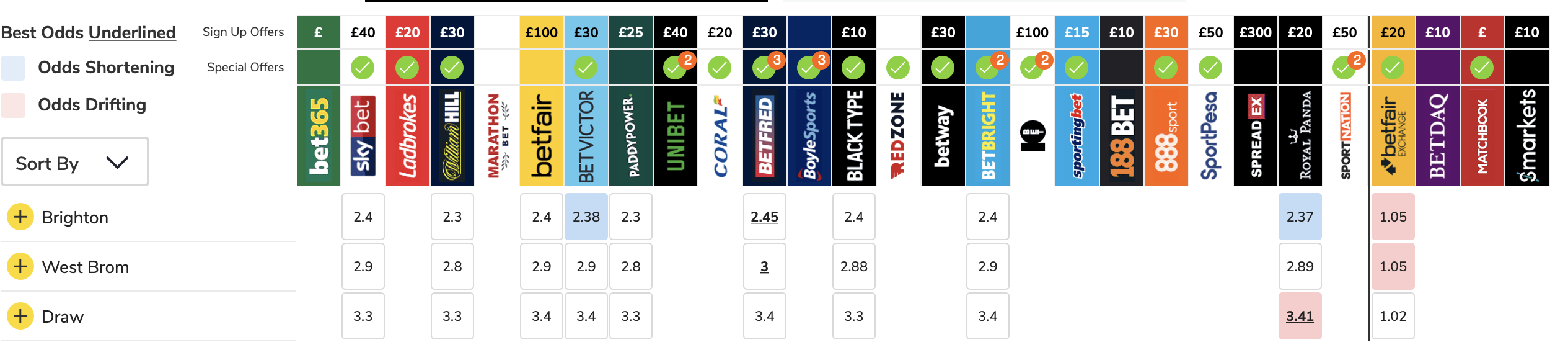Open the William Hill logo

coord(452,136)
